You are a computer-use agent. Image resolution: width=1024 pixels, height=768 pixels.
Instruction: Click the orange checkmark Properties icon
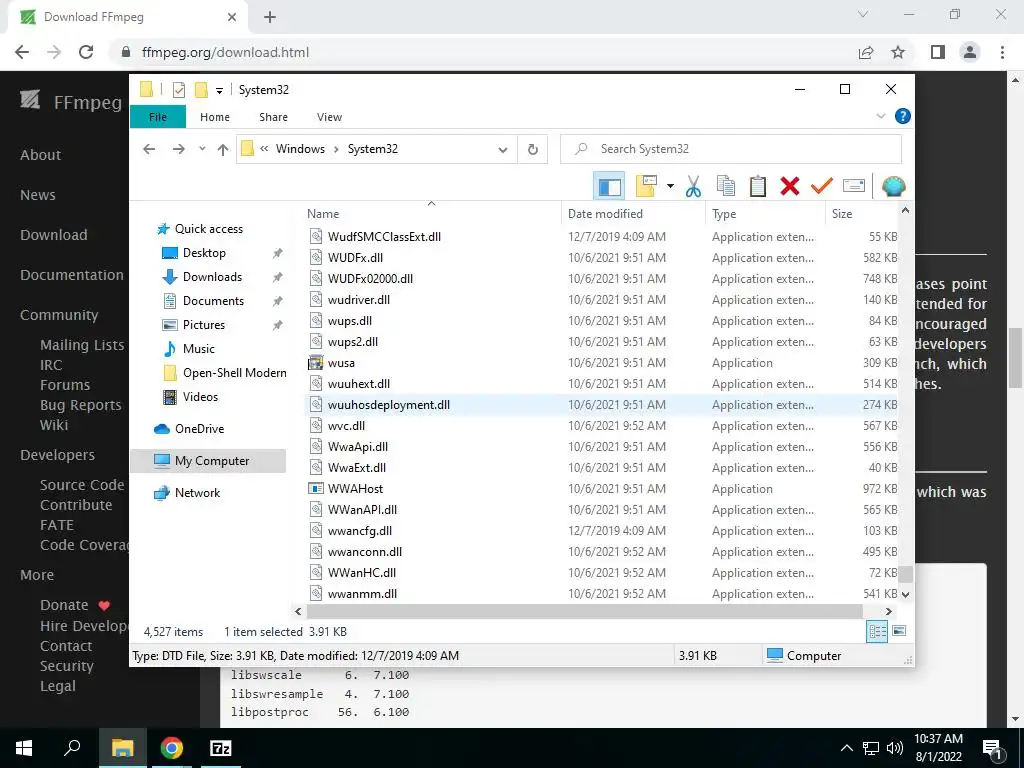(822, 186)
